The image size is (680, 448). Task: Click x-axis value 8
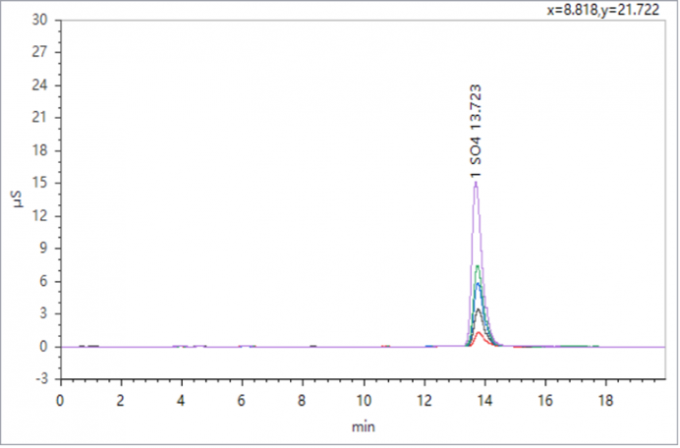point(302,401)
